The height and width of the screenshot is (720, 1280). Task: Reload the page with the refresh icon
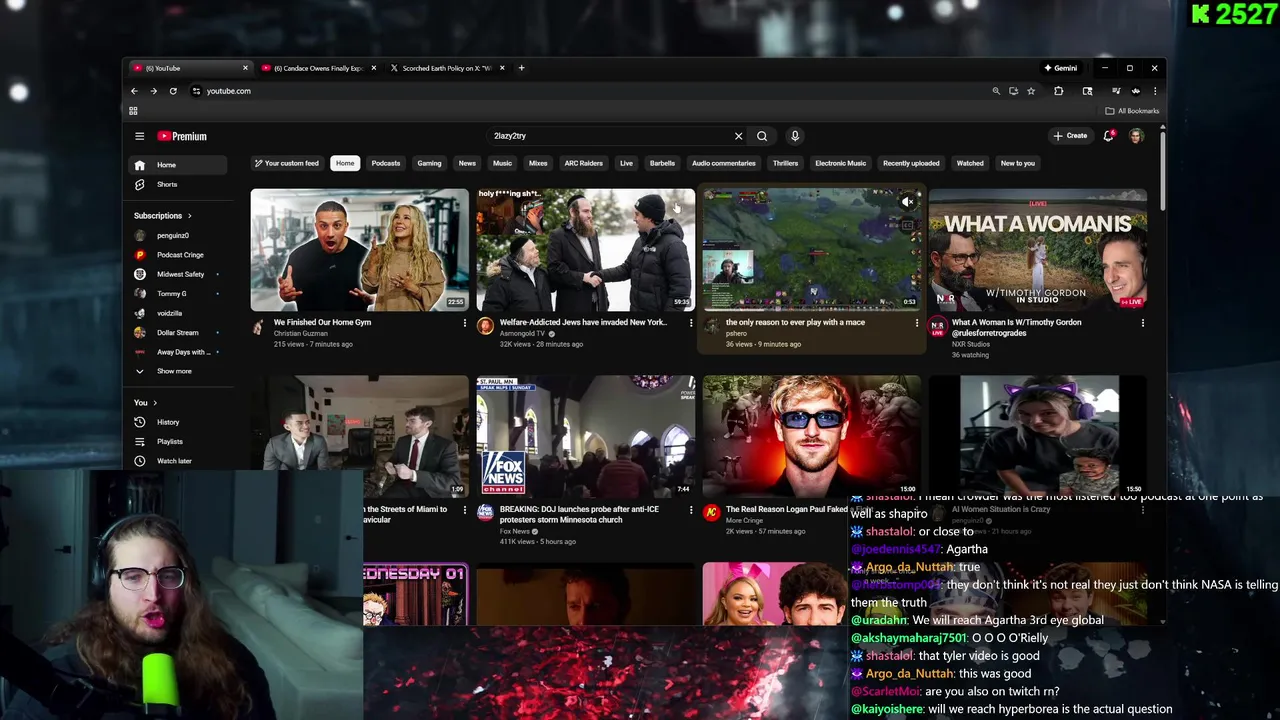click(173, 91)
